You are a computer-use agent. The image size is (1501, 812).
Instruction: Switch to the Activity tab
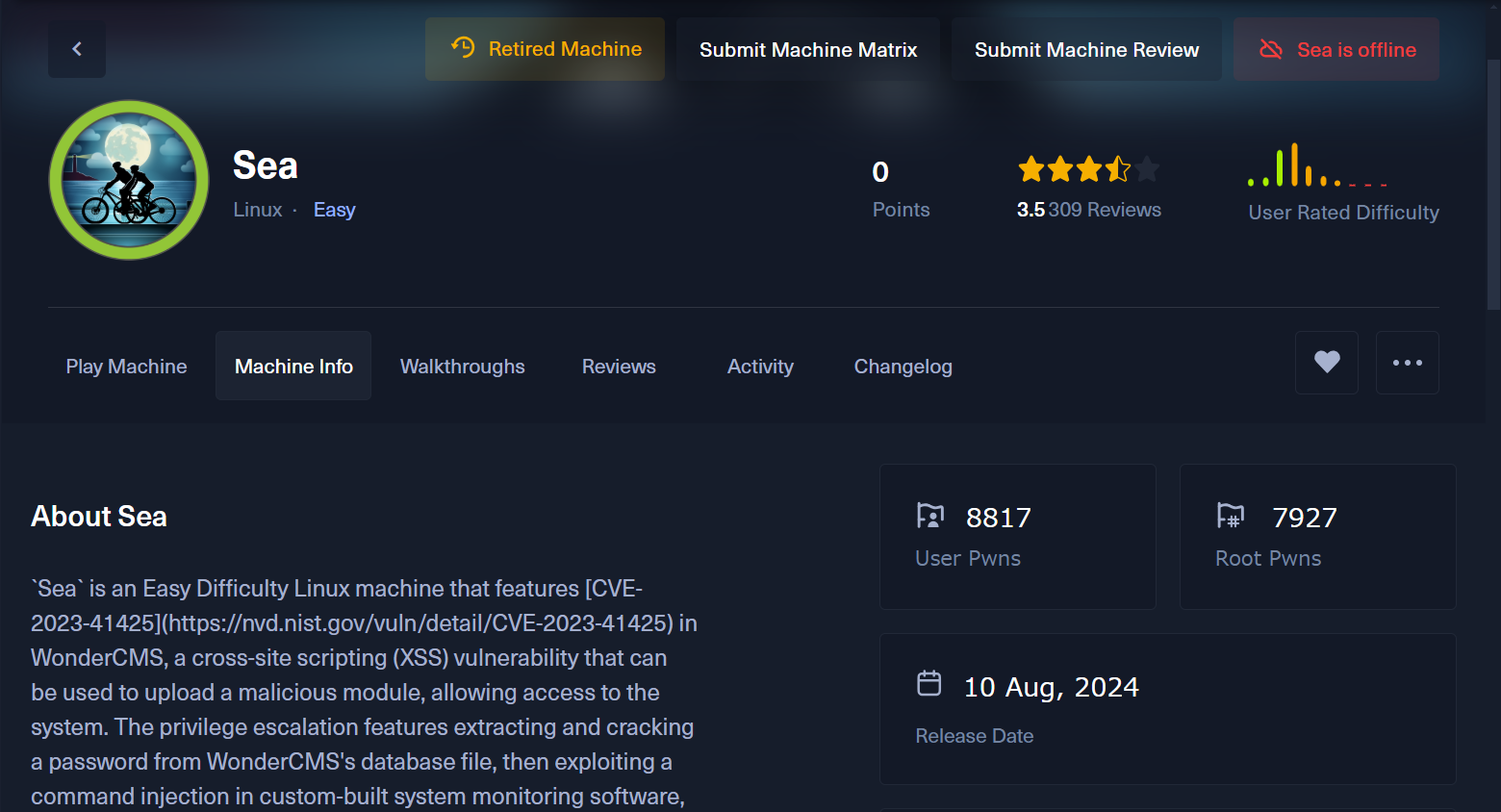coord(760,367)
